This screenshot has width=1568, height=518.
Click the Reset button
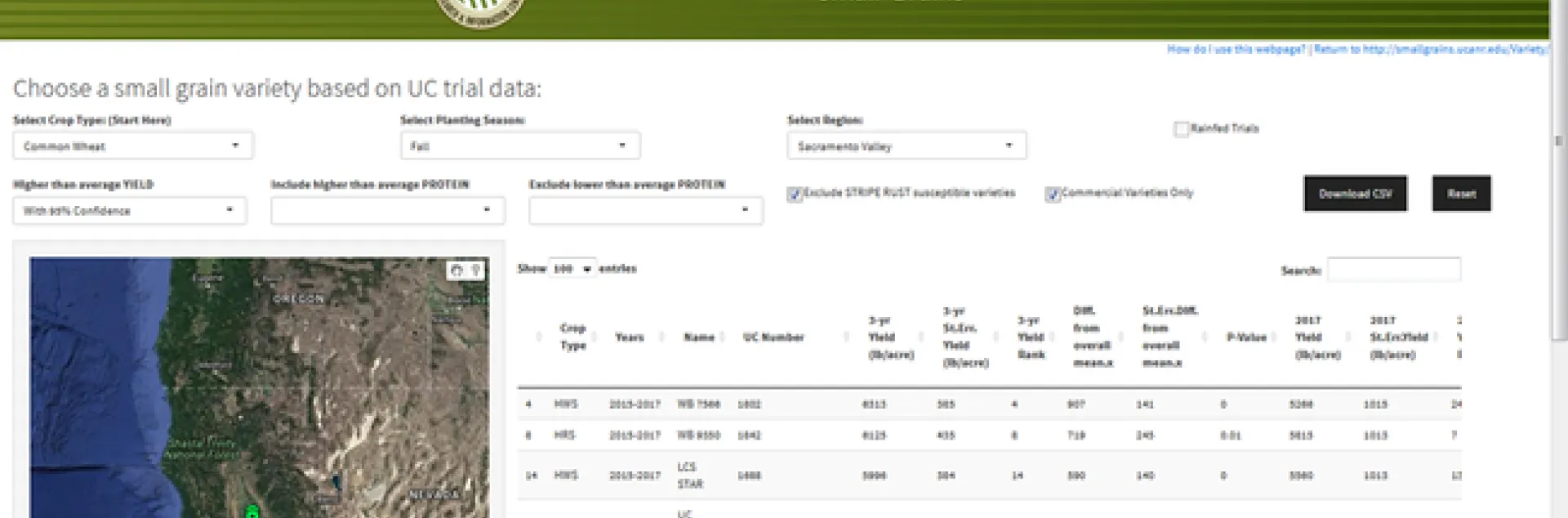pyautogui.click(x=1461, y=194)
